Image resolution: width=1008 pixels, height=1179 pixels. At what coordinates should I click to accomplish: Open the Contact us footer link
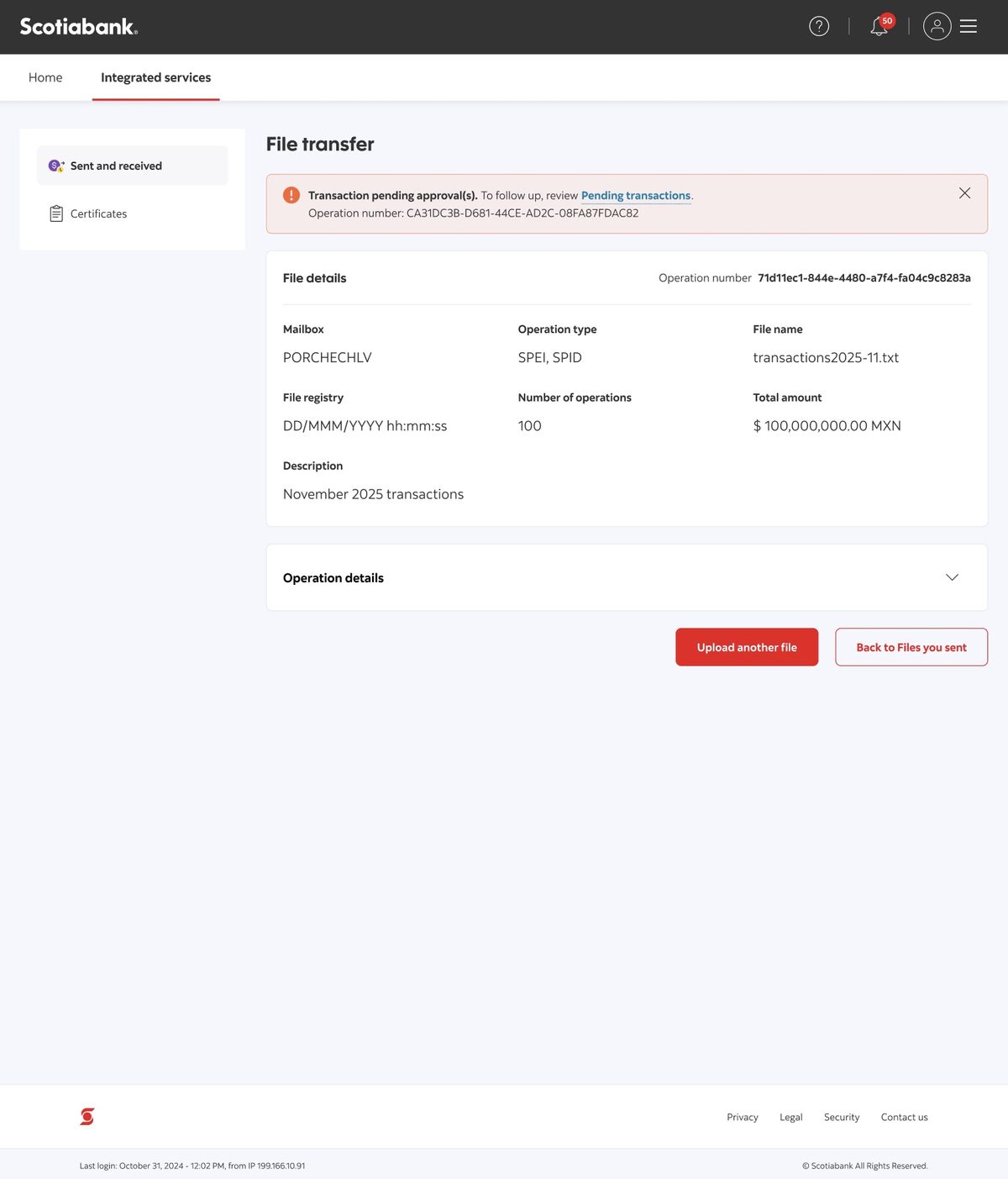coord(905,1117)
